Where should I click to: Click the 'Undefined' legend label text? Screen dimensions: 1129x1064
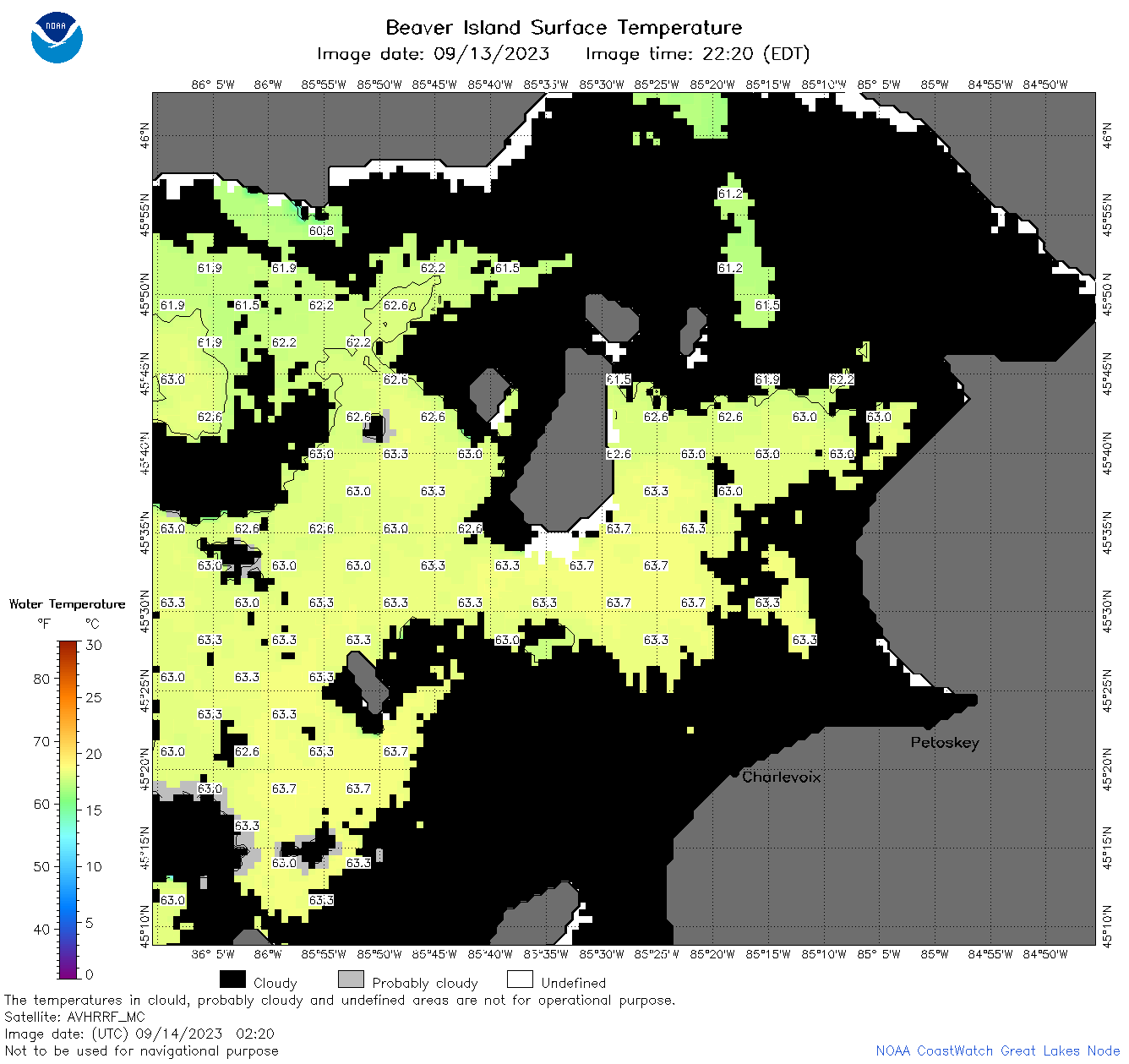click(574, 983)
